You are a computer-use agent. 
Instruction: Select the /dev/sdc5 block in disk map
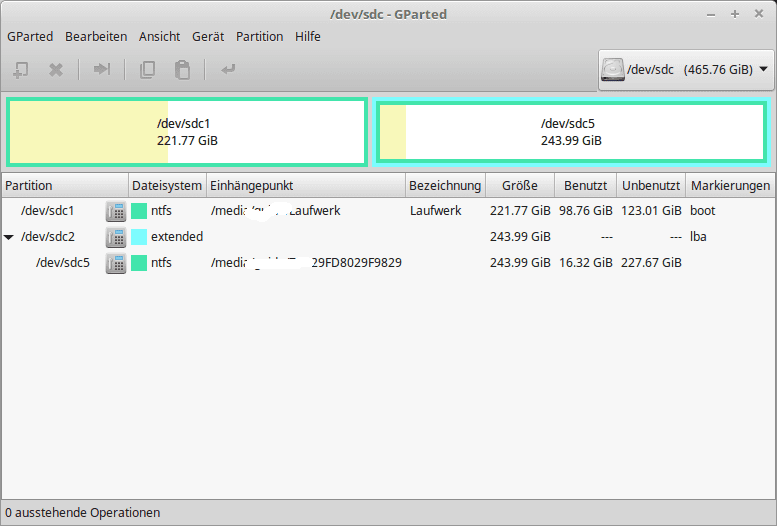tap(571, 132)
